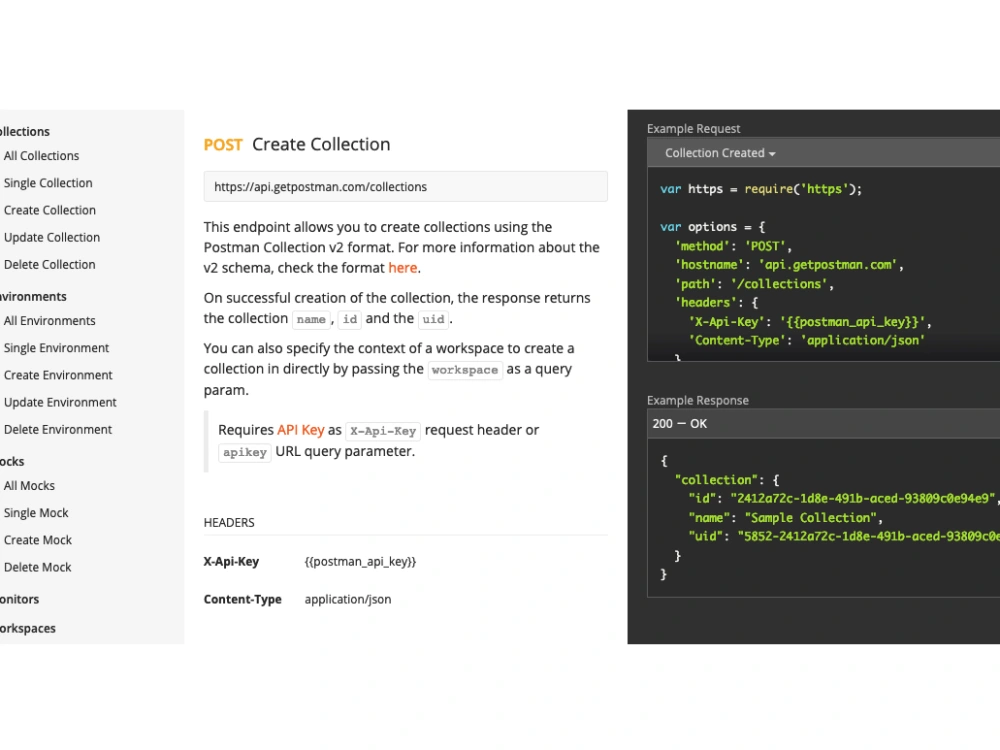Click the require('https') code line
The height and width of the screenshot is (750, 1000).
pos(761,189)
